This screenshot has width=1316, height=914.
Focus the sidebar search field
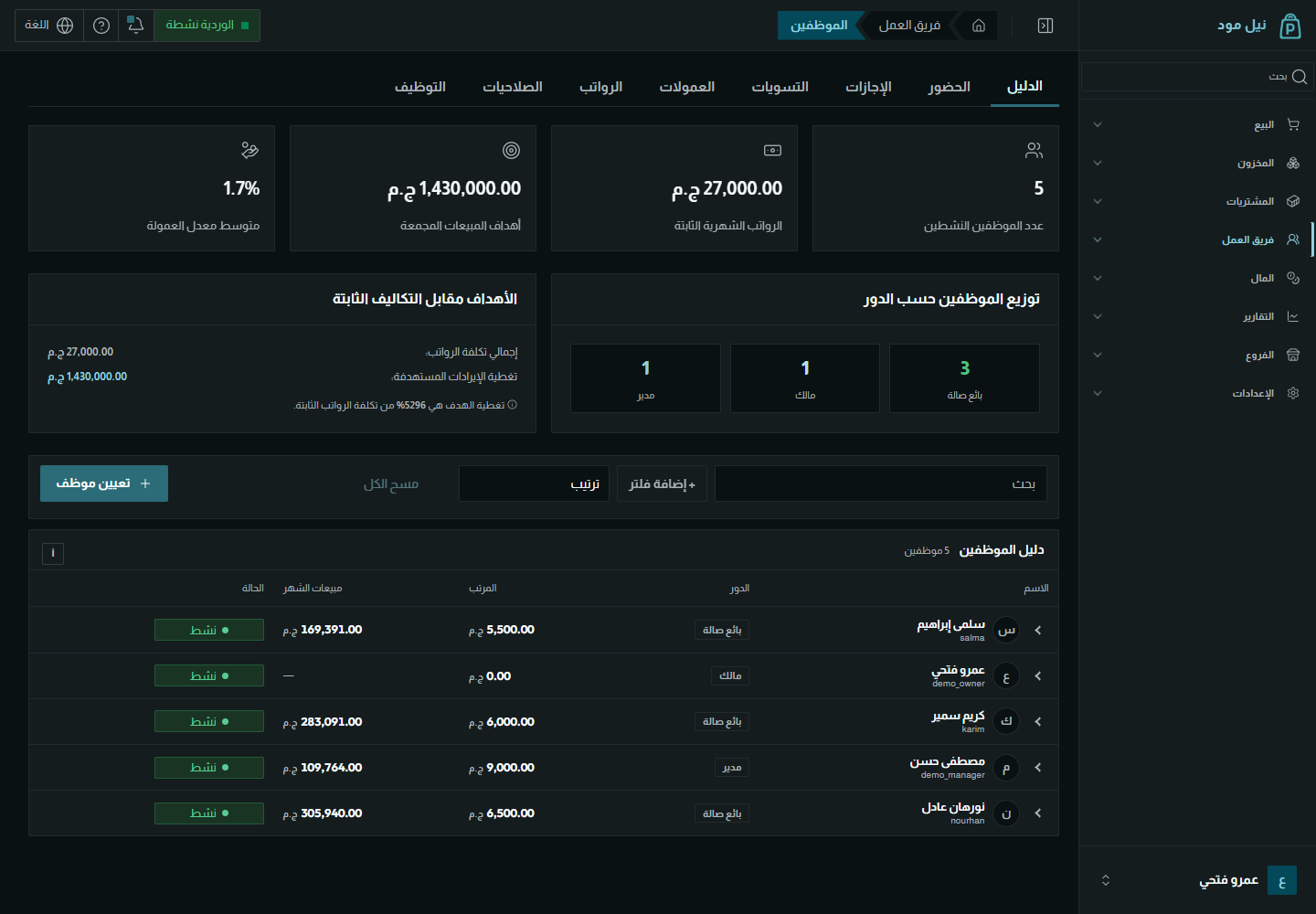click(x=1197, y=77)
